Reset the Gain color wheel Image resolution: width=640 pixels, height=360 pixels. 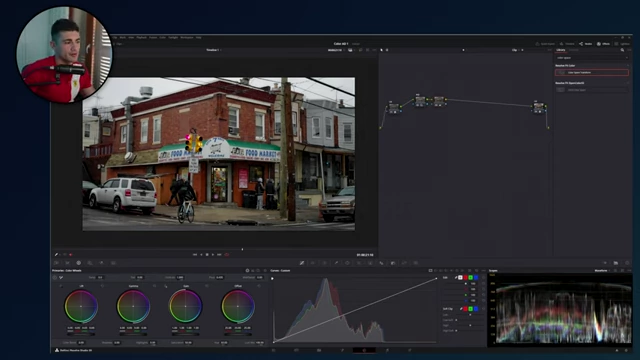click(x=207, y=286)
